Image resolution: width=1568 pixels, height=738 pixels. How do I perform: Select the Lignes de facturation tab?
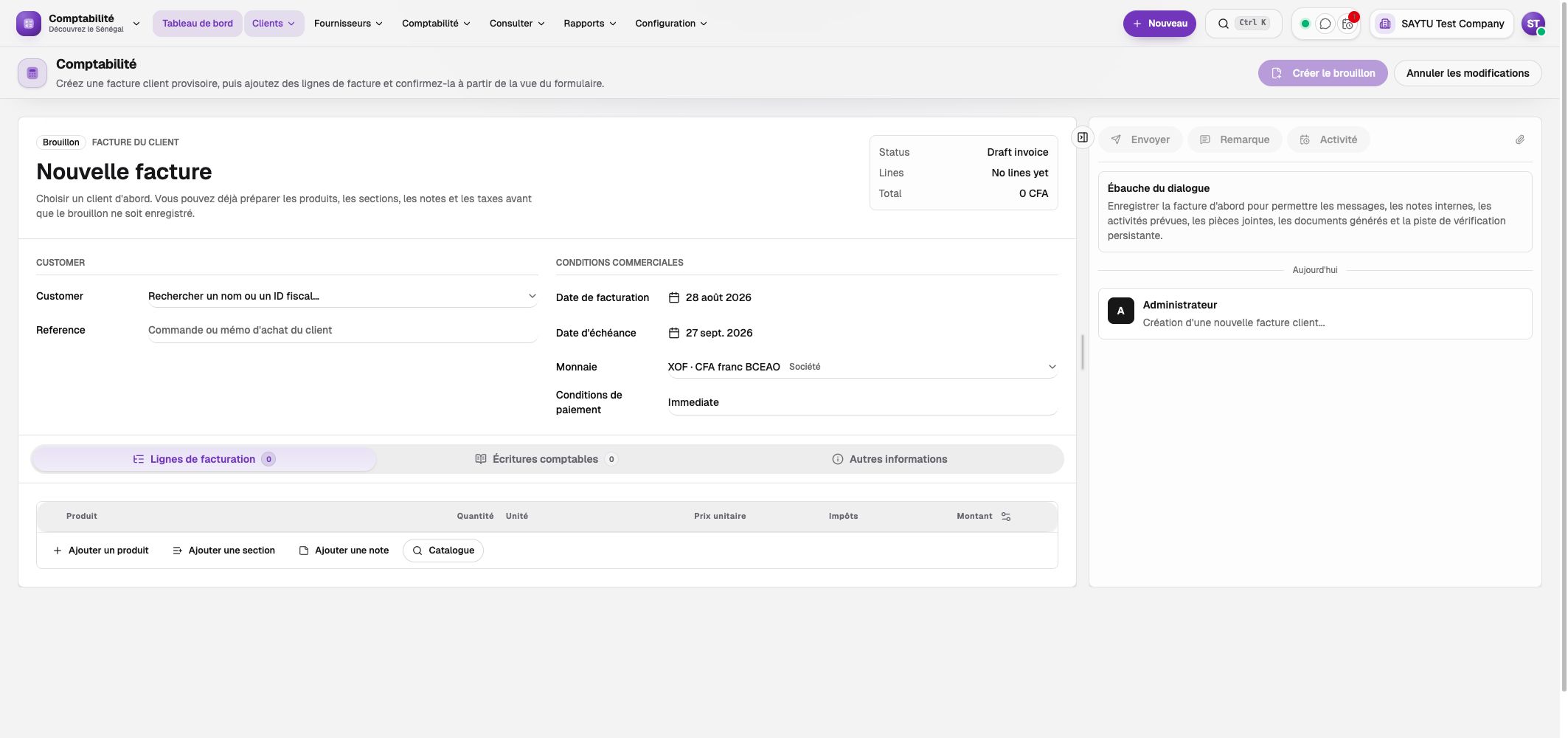tap(204, 459)
